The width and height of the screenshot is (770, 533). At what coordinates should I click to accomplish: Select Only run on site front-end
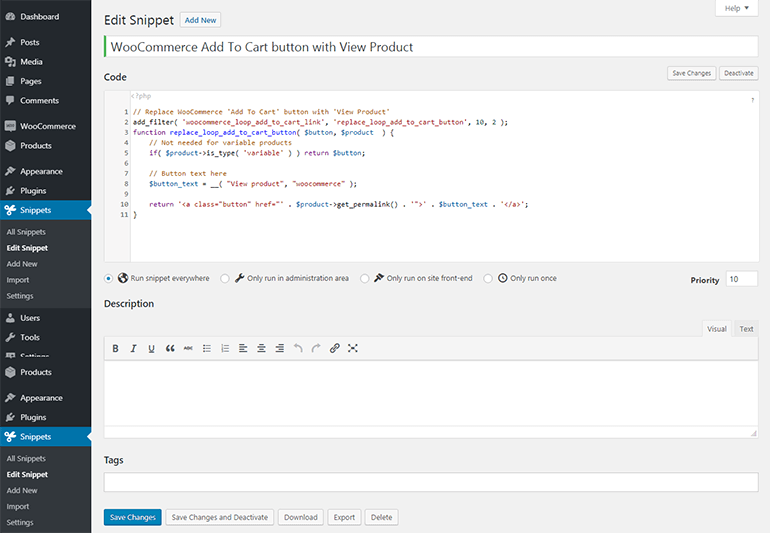coord(364,279)
